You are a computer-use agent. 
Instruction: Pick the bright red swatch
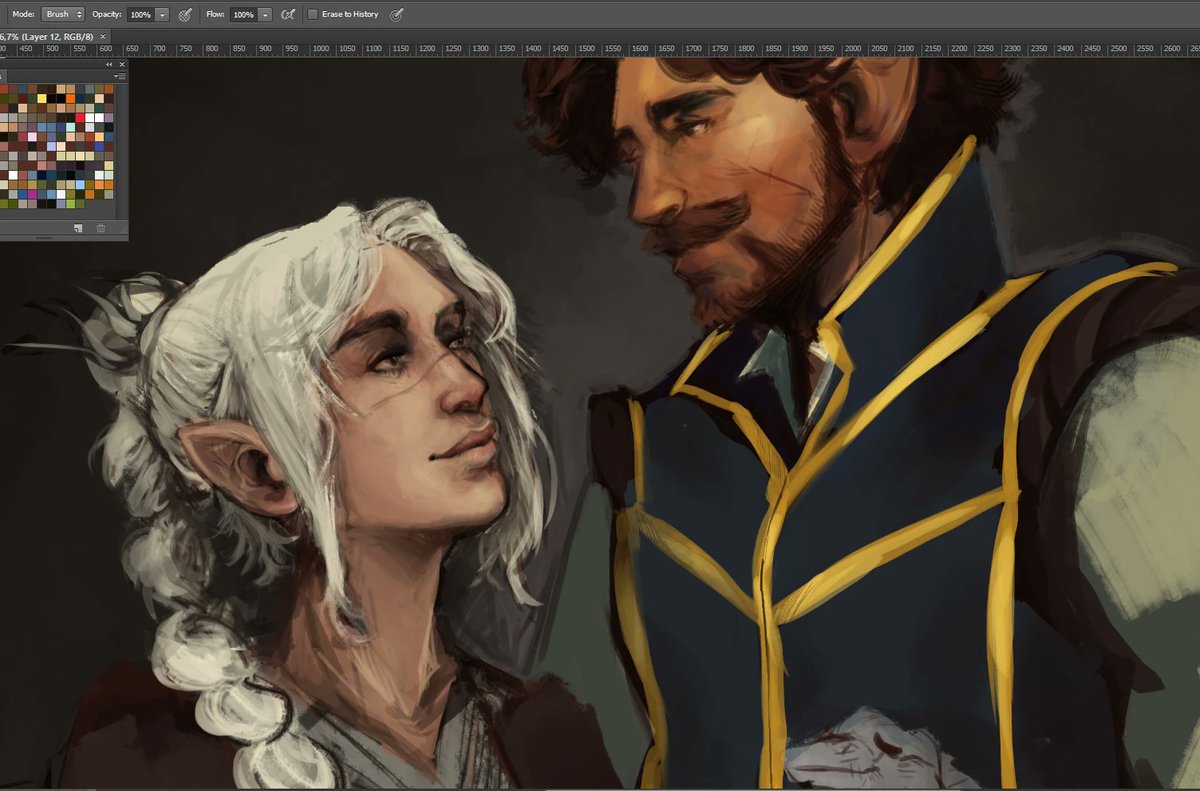point(80,118)
